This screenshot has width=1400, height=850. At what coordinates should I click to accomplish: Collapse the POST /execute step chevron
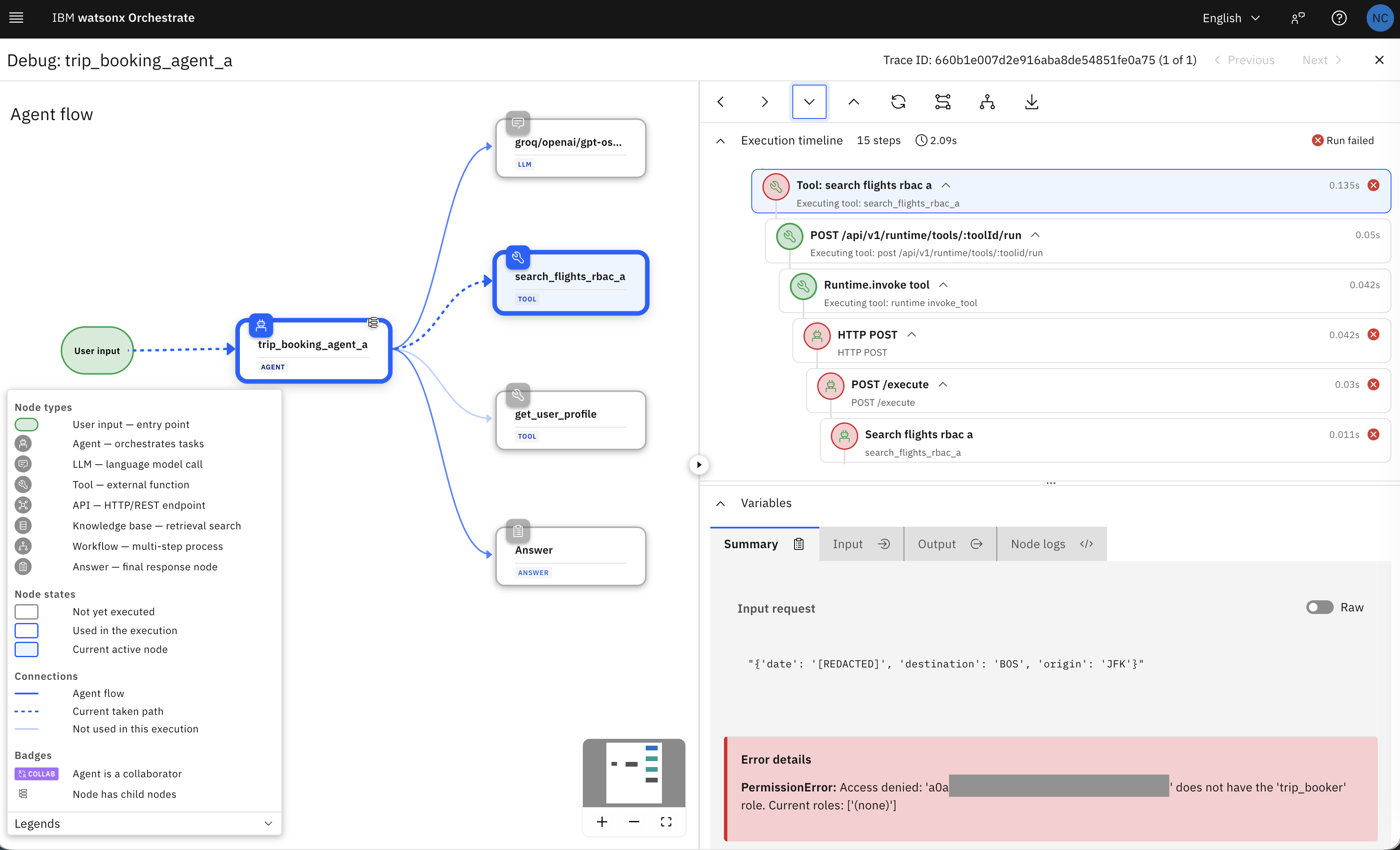pyautogui.click(x=942, y=385)
